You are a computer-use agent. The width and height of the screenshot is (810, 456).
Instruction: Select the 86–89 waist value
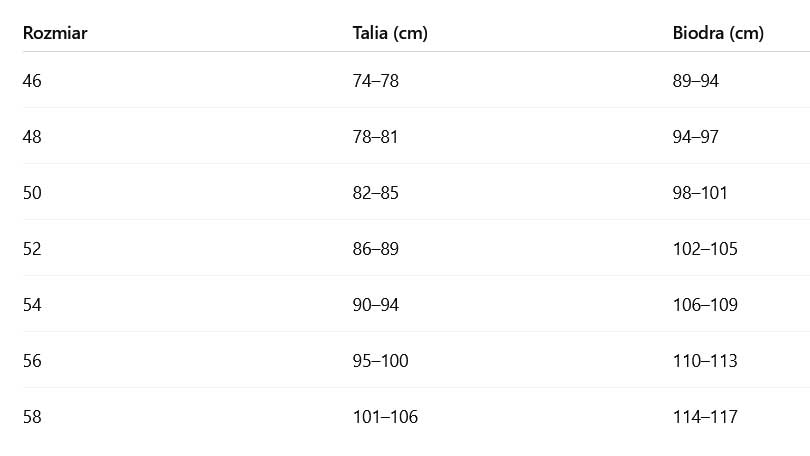(x=376, y=249)
